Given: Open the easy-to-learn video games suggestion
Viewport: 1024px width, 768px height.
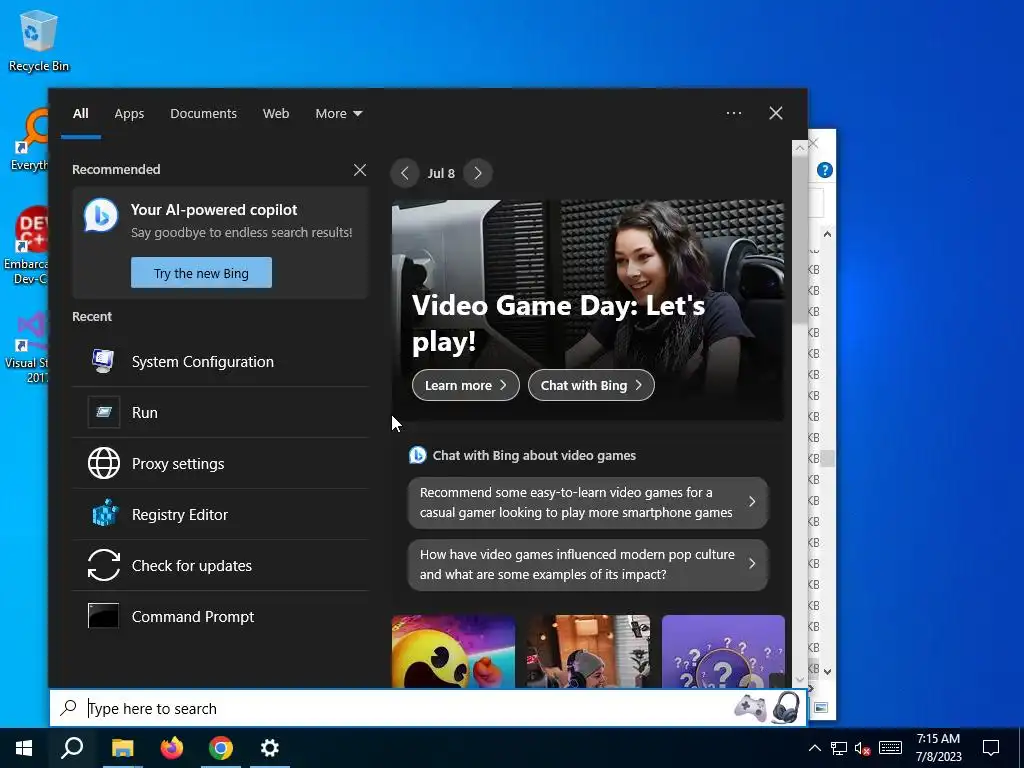Looking at the screenshot, I should (588, 502).
